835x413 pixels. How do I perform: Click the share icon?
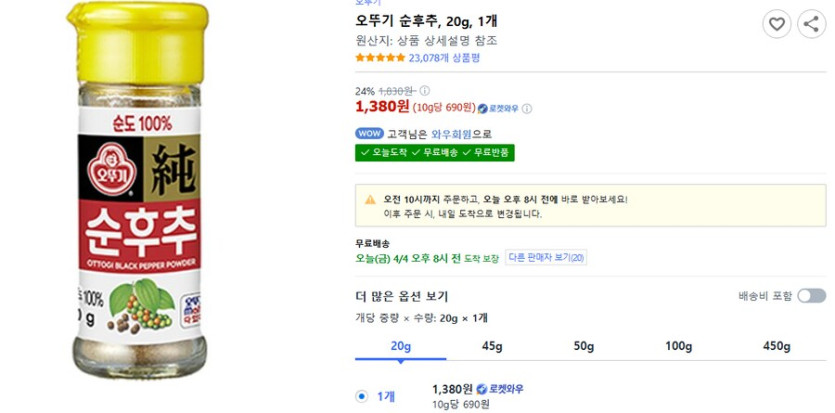(x=809, y=24)
